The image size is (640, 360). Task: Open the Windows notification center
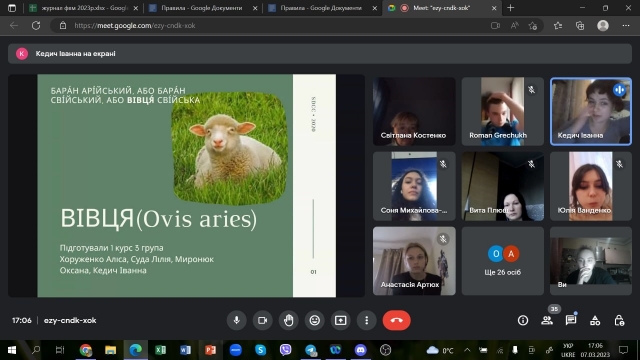point(623,350)
